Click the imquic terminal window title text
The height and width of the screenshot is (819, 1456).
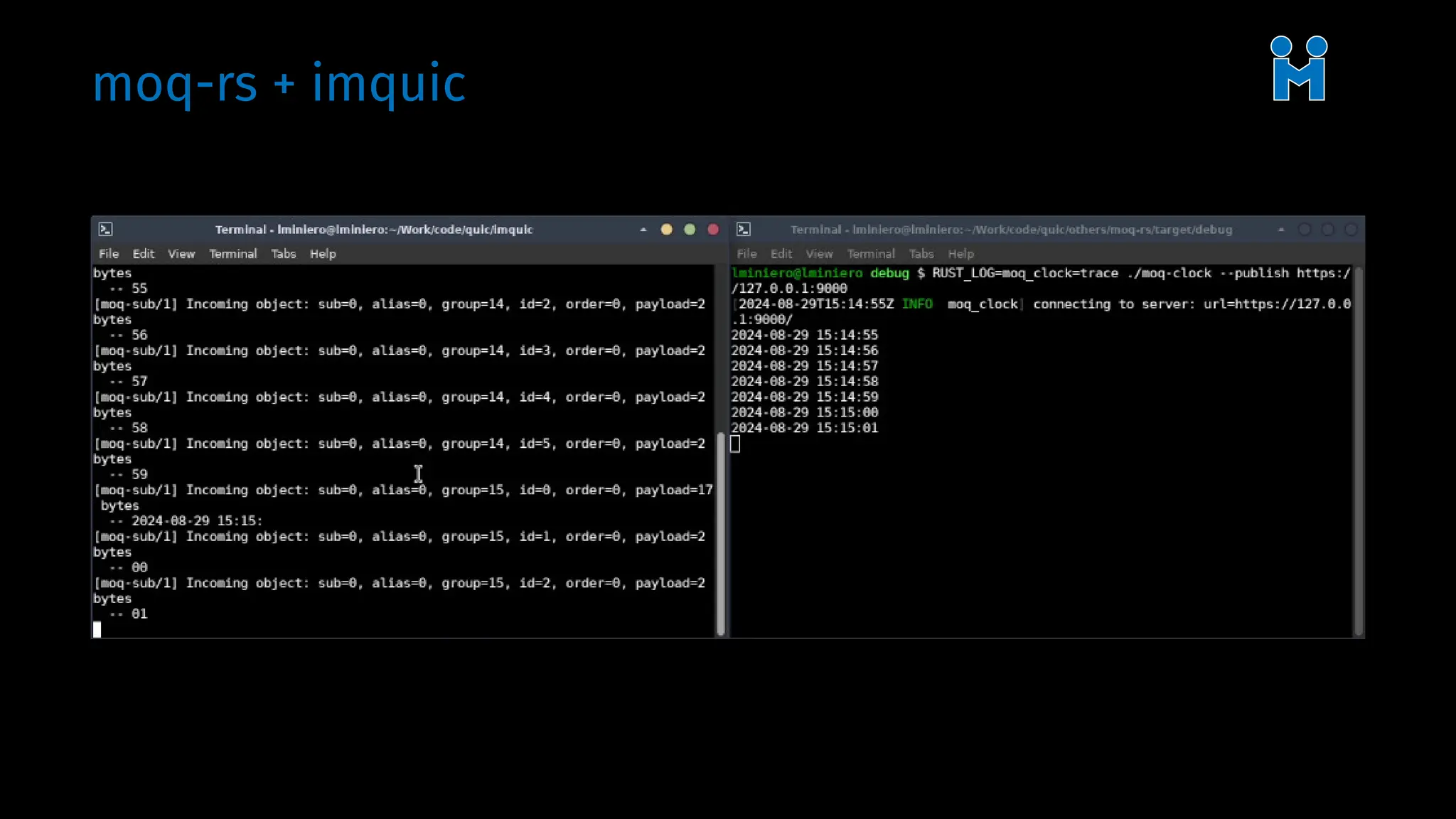374,230
